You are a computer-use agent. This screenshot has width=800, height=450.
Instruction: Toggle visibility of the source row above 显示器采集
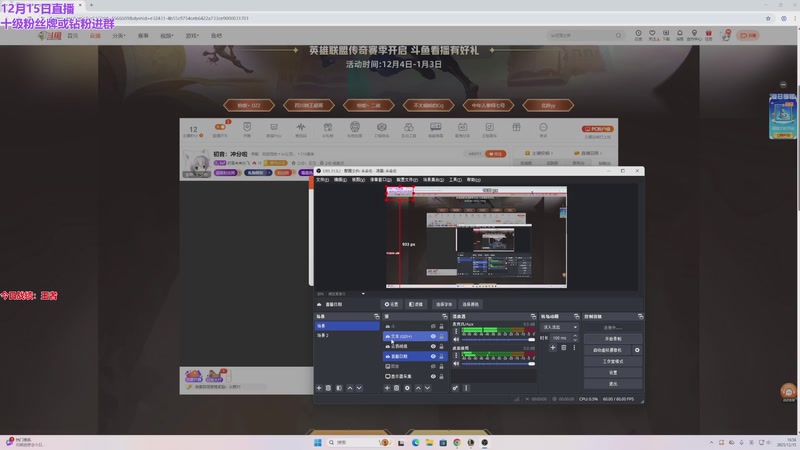[433, 366]
